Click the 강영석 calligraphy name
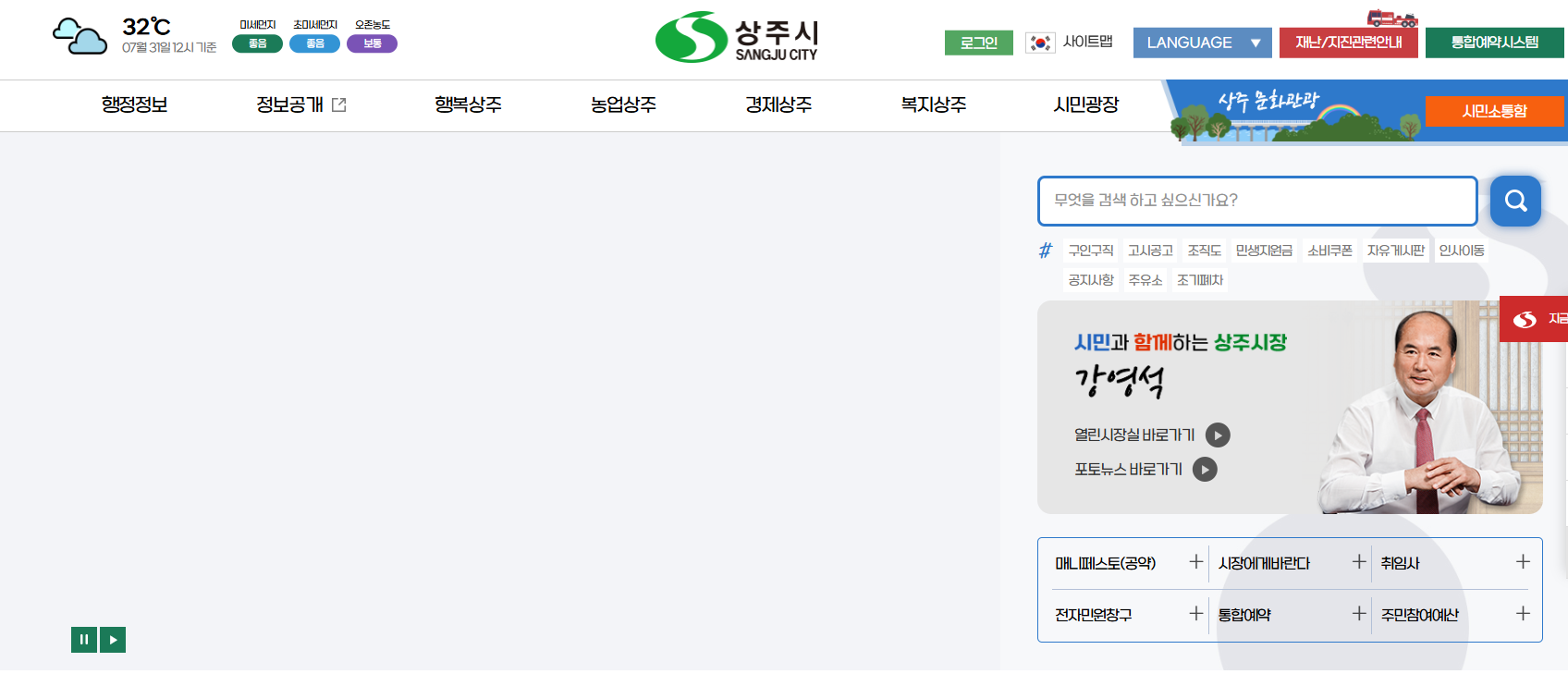Viewport: 1568px width, 674px height. click(1120, 380)
